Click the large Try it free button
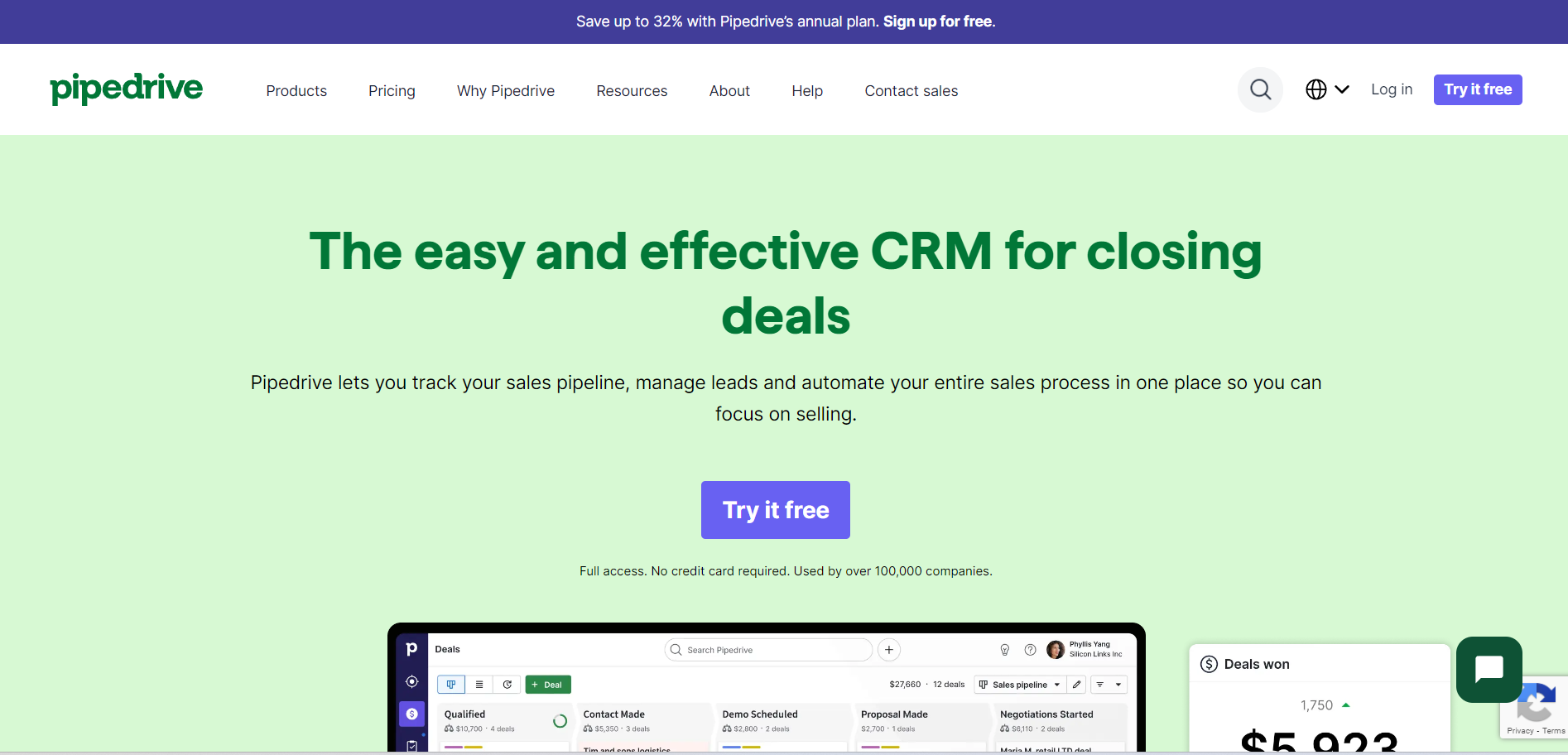This screenshot has width=1568, height=755. coord(776,510)
